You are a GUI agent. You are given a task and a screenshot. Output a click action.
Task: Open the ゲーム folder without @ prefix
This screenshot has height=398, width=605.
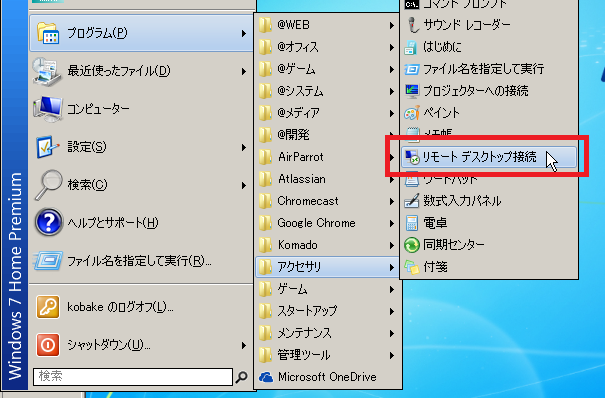[x=327, y=289]
